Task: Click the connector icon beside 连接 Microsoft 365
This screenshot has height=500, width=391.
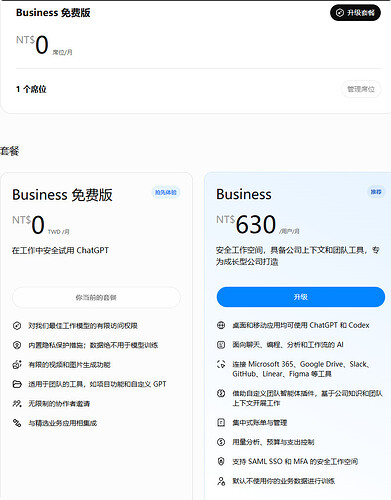Action: [221, 364]
